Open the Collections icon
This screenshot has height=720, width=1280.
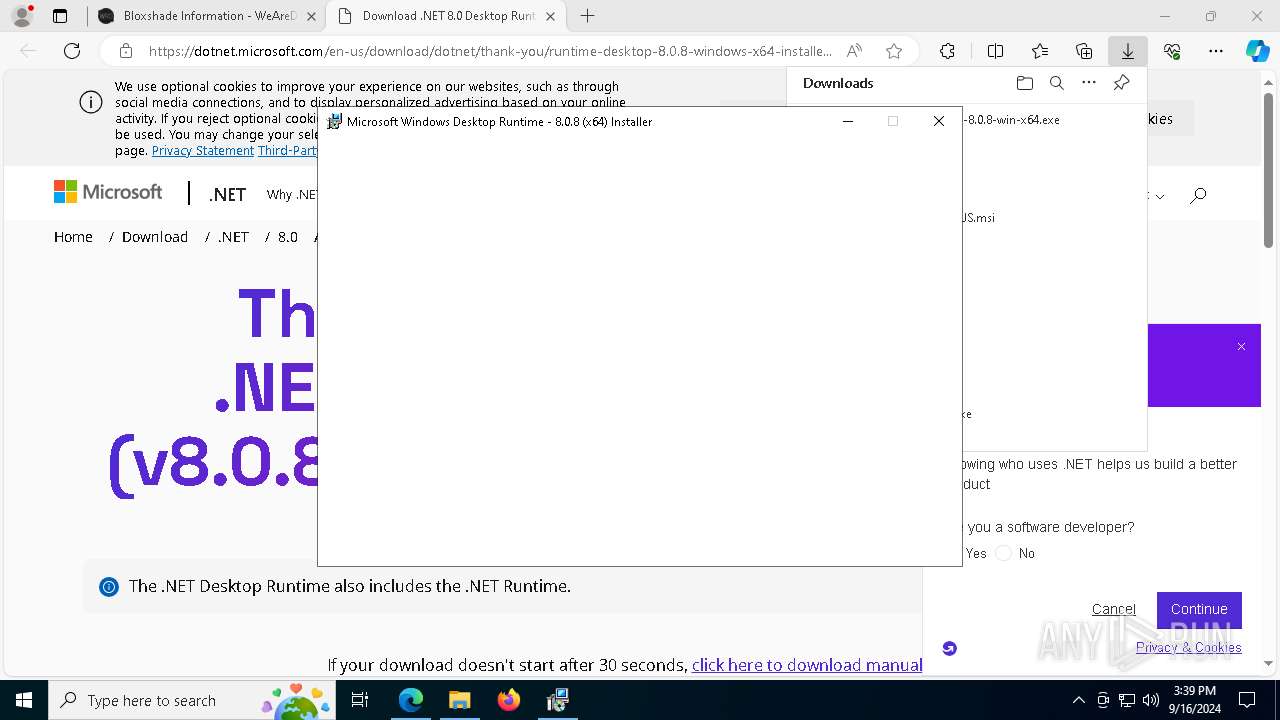tap(1084, 51)
